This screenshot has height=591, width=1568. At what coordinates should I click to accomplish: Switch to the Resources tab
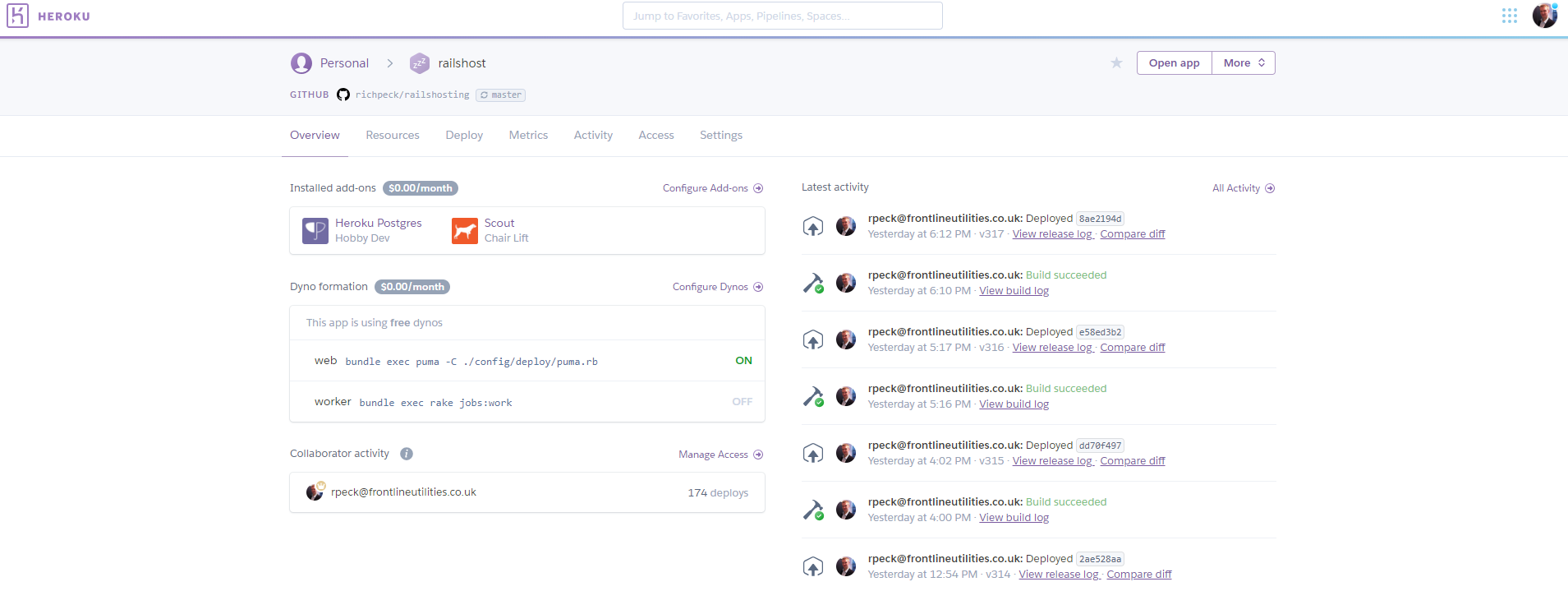(x=393, y=136)
